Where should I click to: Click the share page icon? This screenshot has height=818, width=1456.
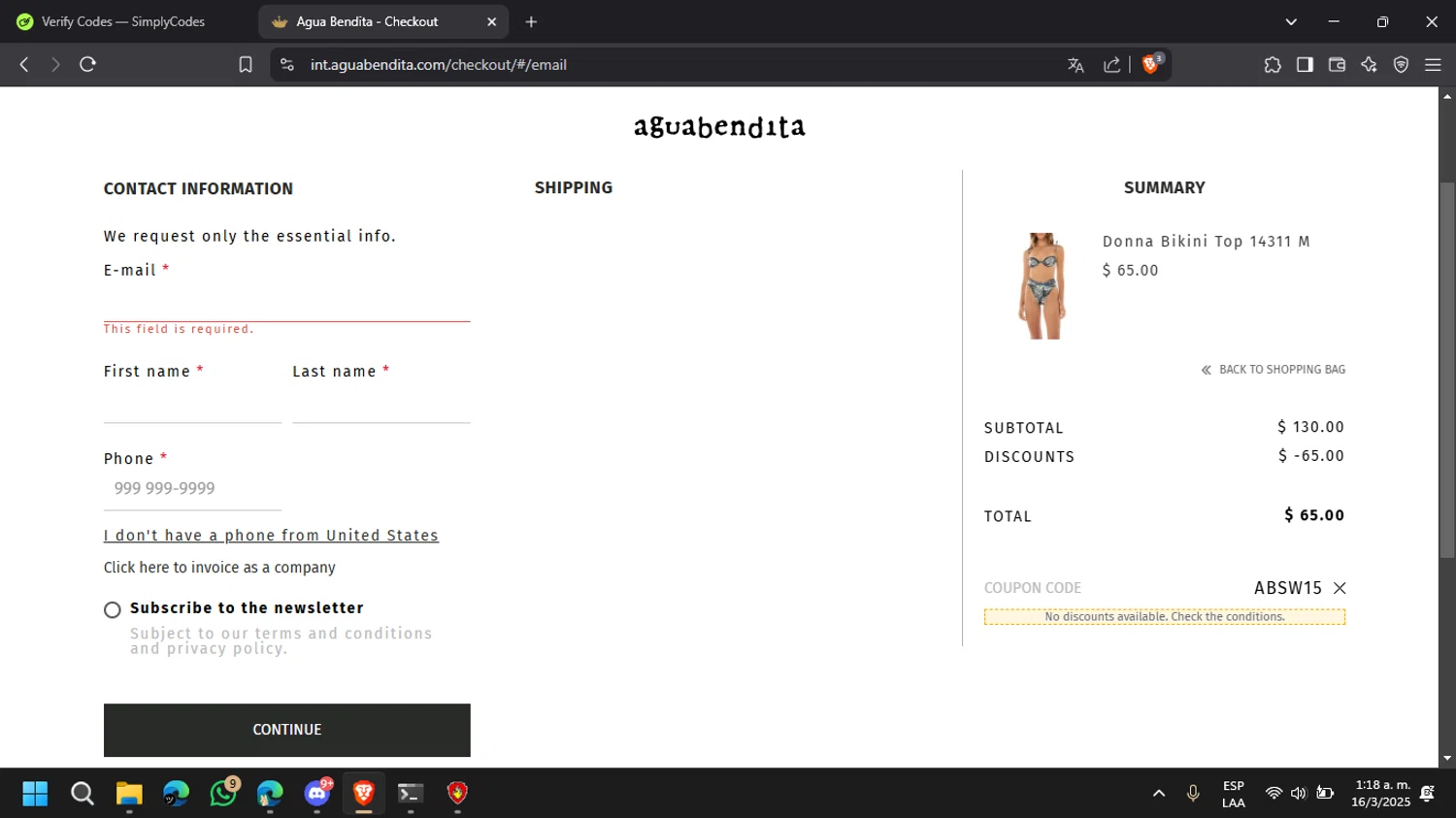click(1112, 65)
